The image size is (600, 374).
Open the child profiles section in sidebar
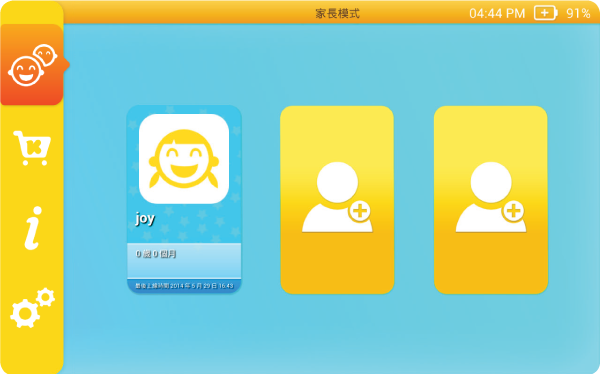[32, 65]
